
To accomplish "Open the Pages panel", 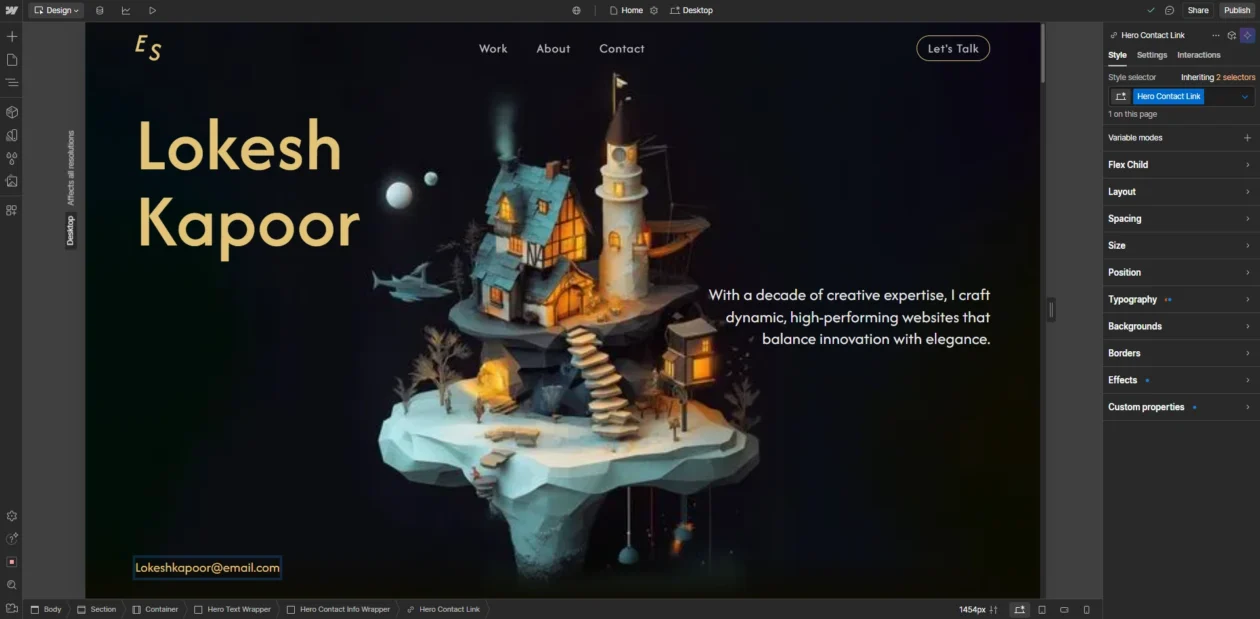I will (12, 60).
